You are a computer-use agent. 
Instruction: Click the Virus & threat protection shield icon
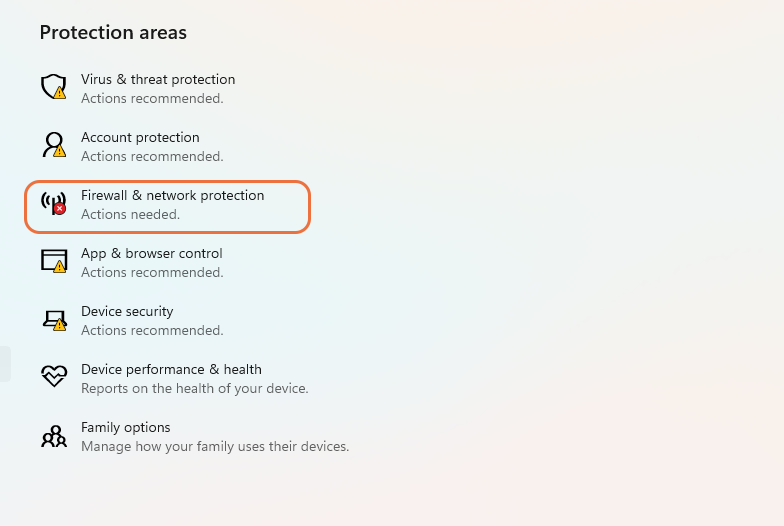point(53,87)
